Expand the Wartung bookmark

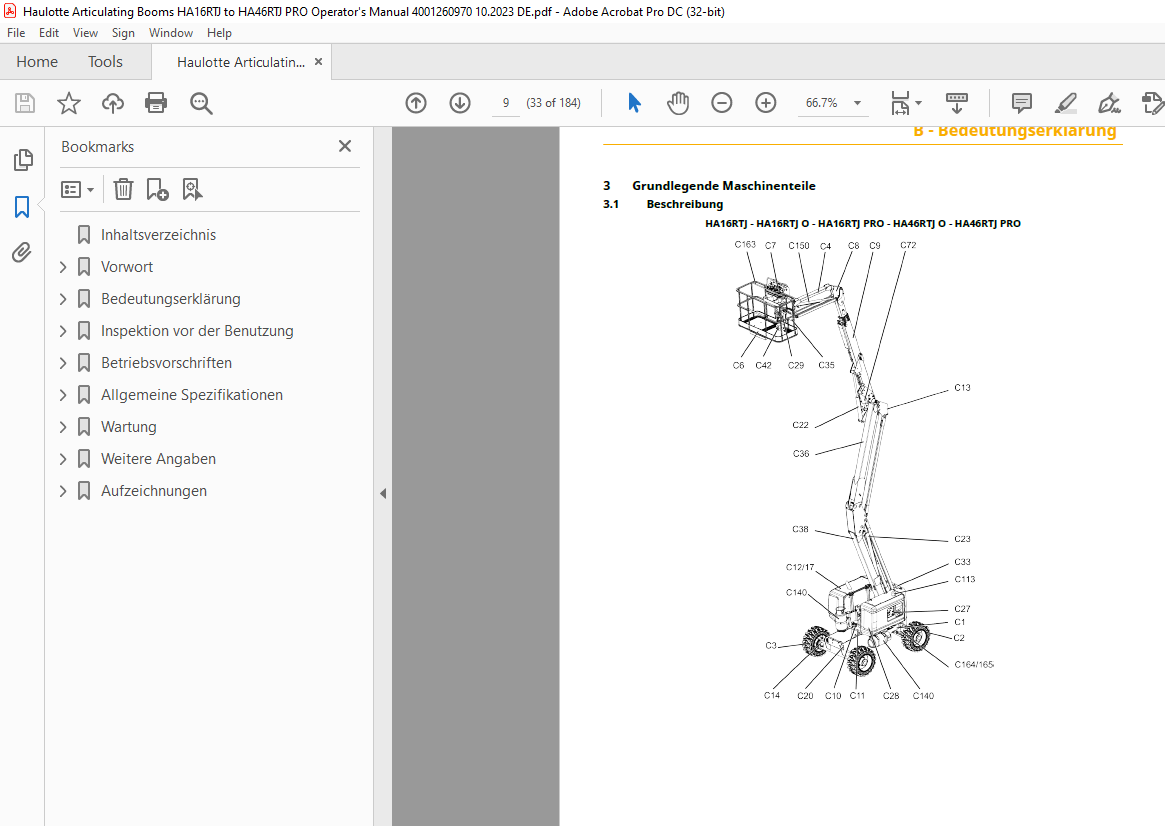point(63,426)
